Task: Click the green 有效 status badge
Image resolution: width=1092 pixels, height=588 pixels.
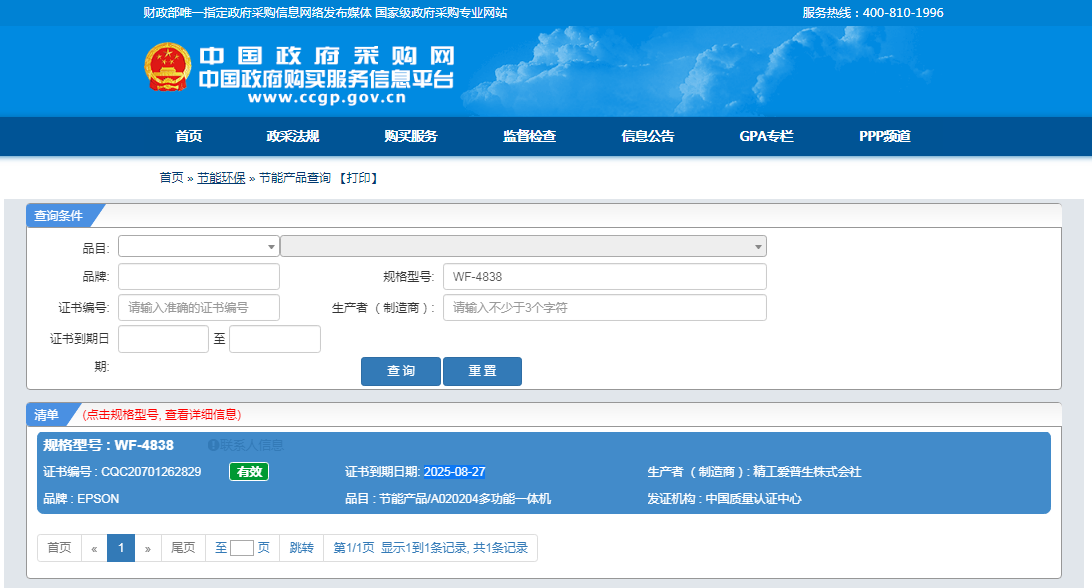Action: click(x=249, y=472)
